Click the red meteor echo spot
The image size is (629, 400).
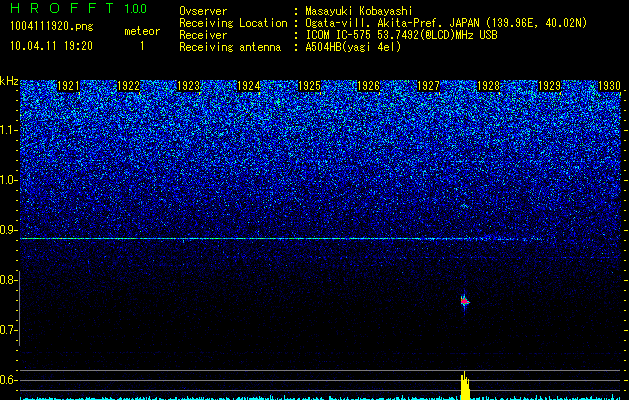pyautogui.click(x=464, y=301)
